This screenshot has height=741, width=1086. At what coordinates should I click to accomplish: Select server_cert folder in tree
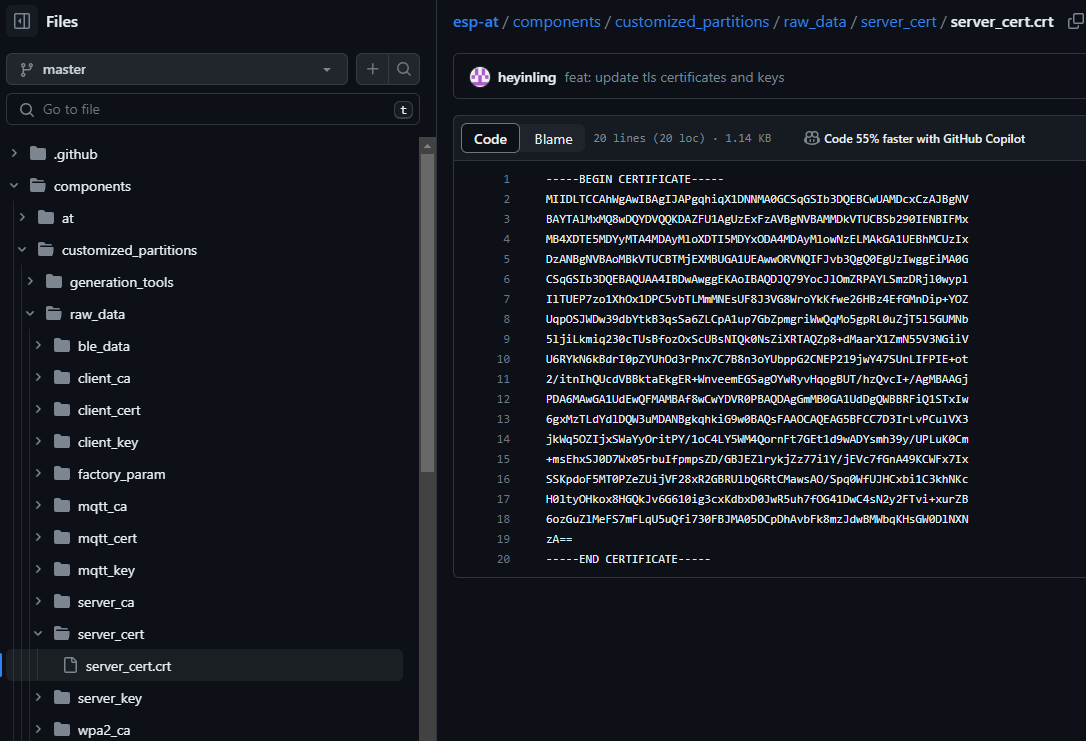click(111, 634)
